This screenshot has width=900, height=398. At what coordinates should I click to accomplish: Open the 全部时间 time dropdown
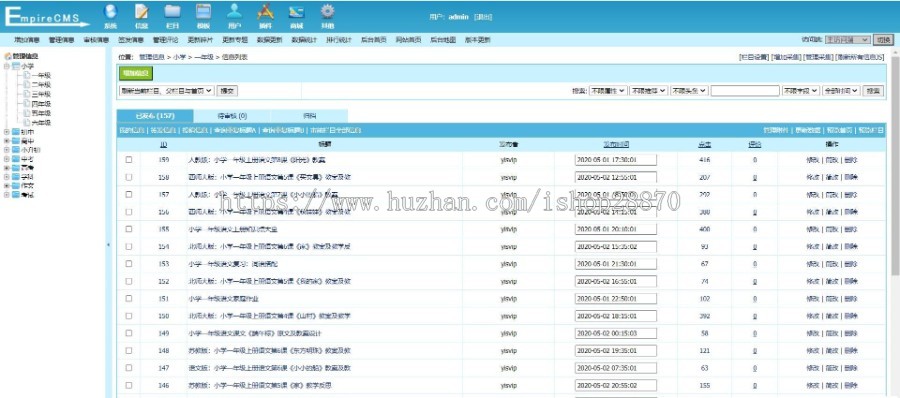point(841,91)
